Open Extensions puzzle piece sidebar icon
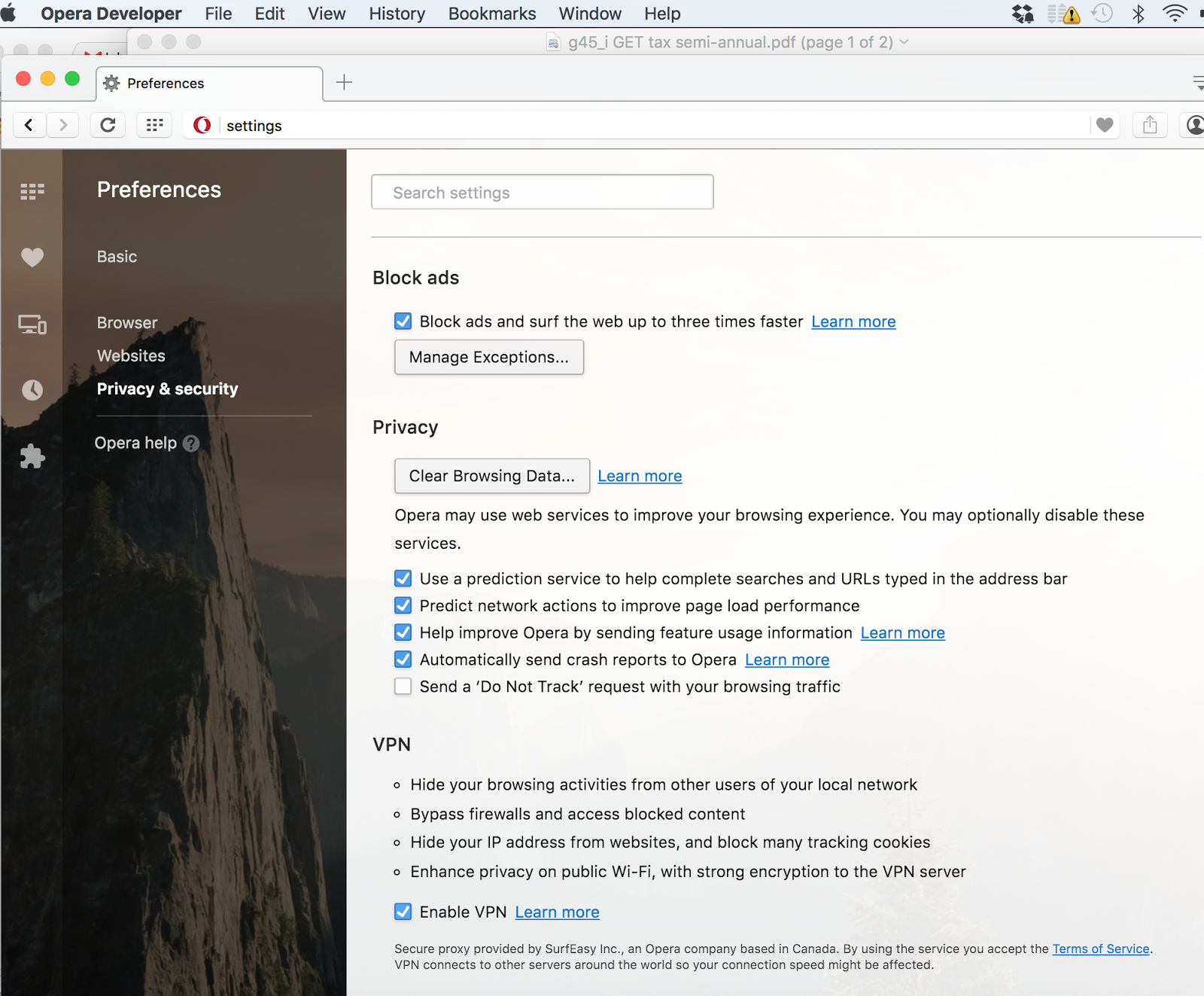1204x996 pixels. (x=32, y=456)
